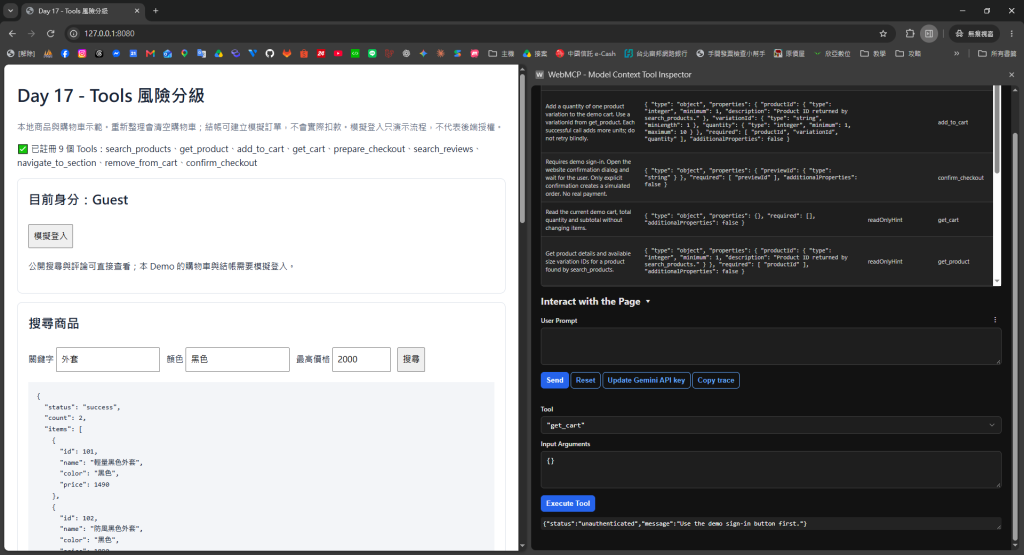Send the user prompt

pos(554,380)
